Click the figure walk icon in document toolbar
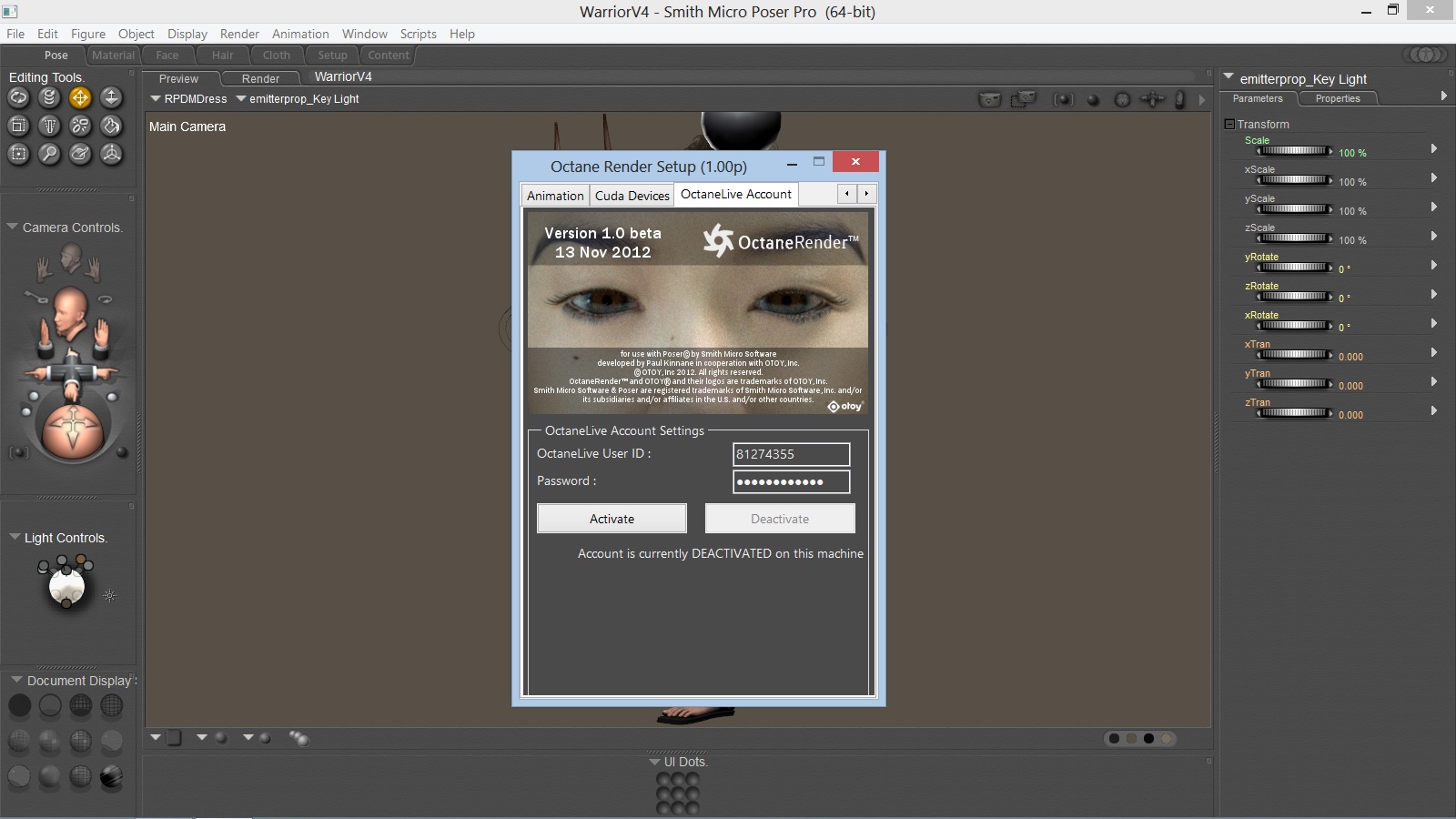Viewport: 1456px width, 819px height. tap(1180, 99)
